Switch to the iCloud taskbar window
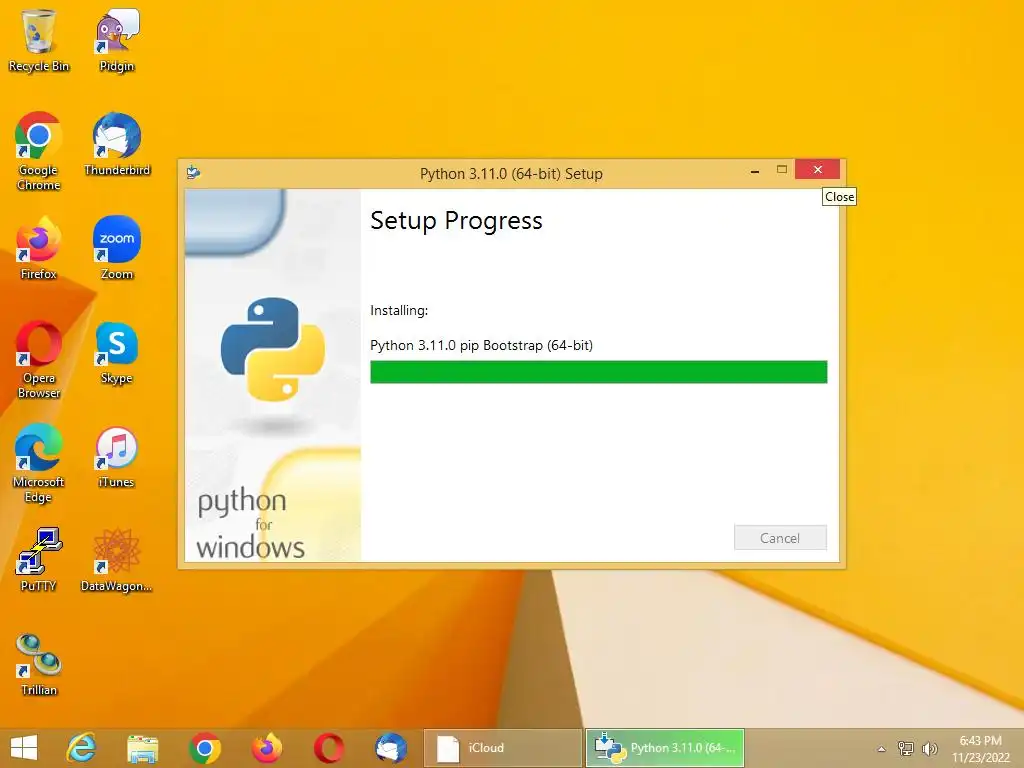 point(502,748)
